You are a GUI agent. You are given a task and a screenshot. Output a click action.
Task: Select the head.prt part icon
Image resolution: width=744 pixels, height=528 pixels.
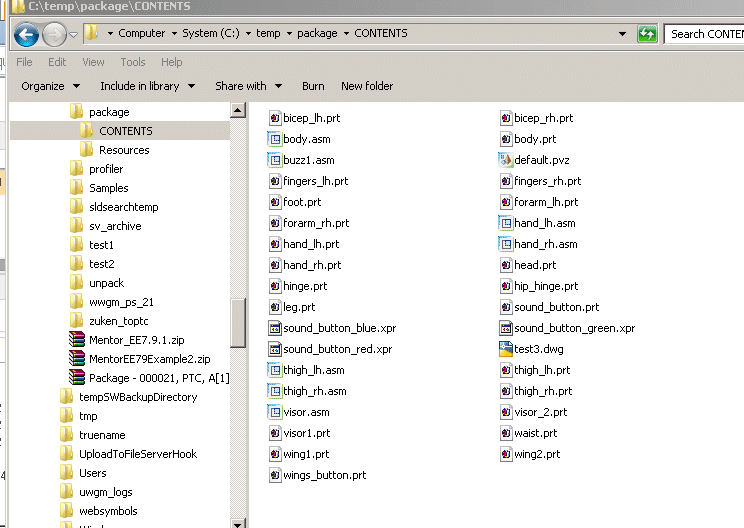tap(506, 265)
